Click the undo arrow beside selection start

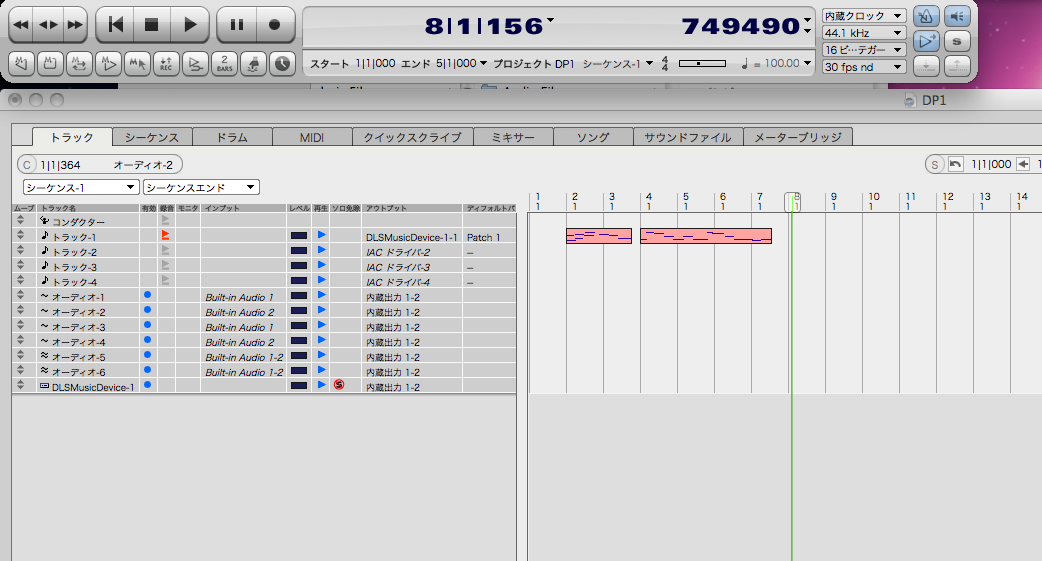click(x=956, y=164)
